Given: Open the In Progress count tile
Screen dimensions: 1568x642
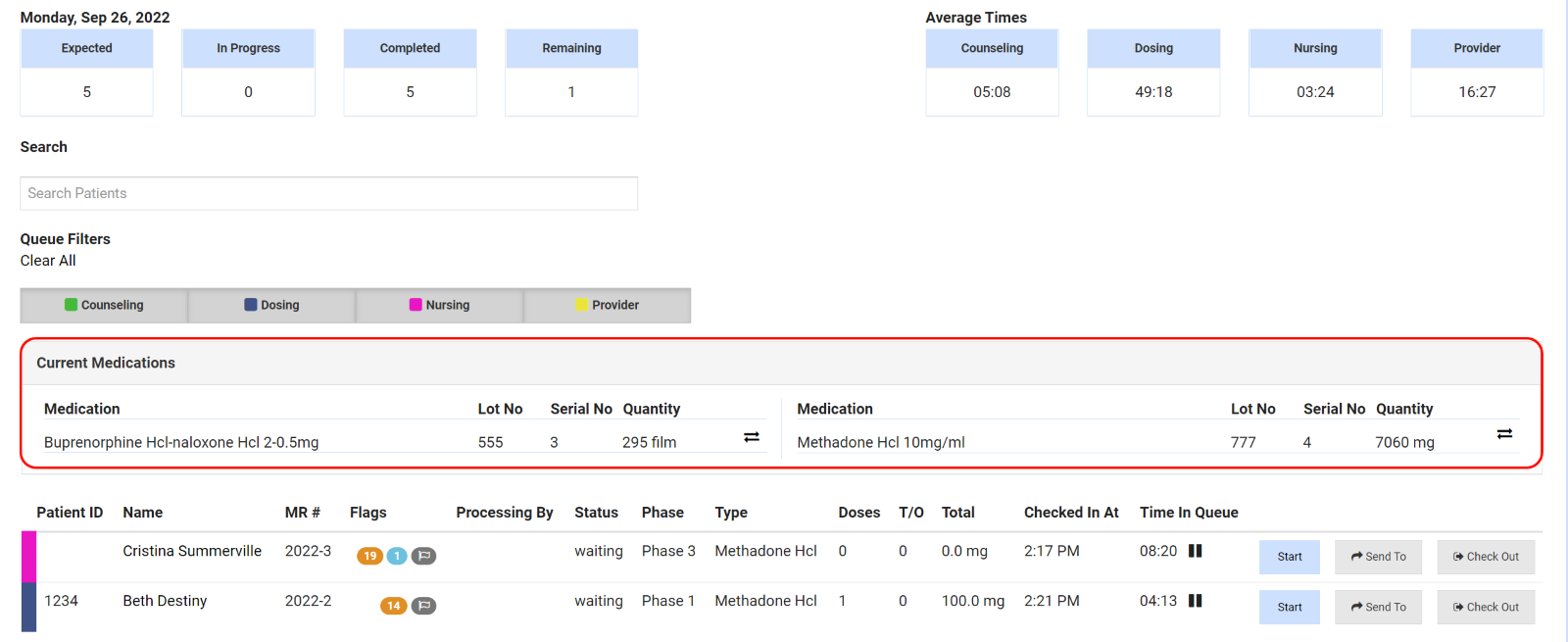Looking at the screenshot, I should click(x=248, y=73).
